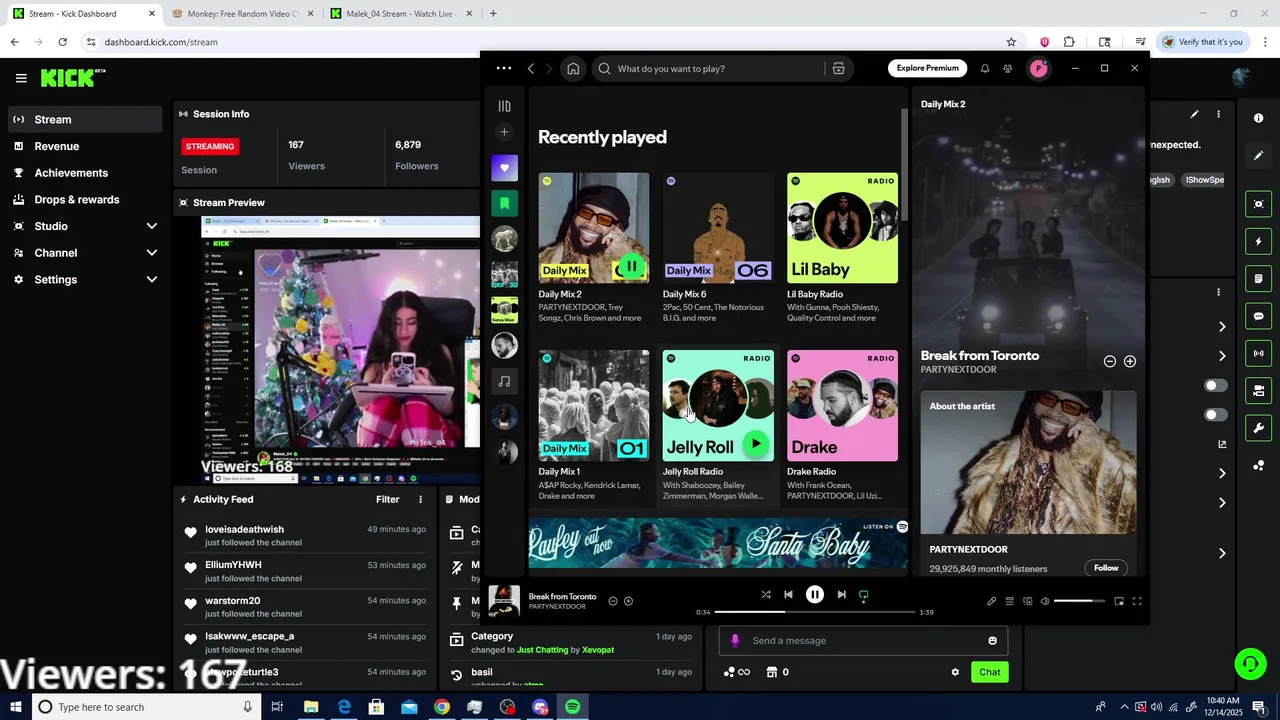
Task: Open Connect to a device
Action: pos(1027,601)
